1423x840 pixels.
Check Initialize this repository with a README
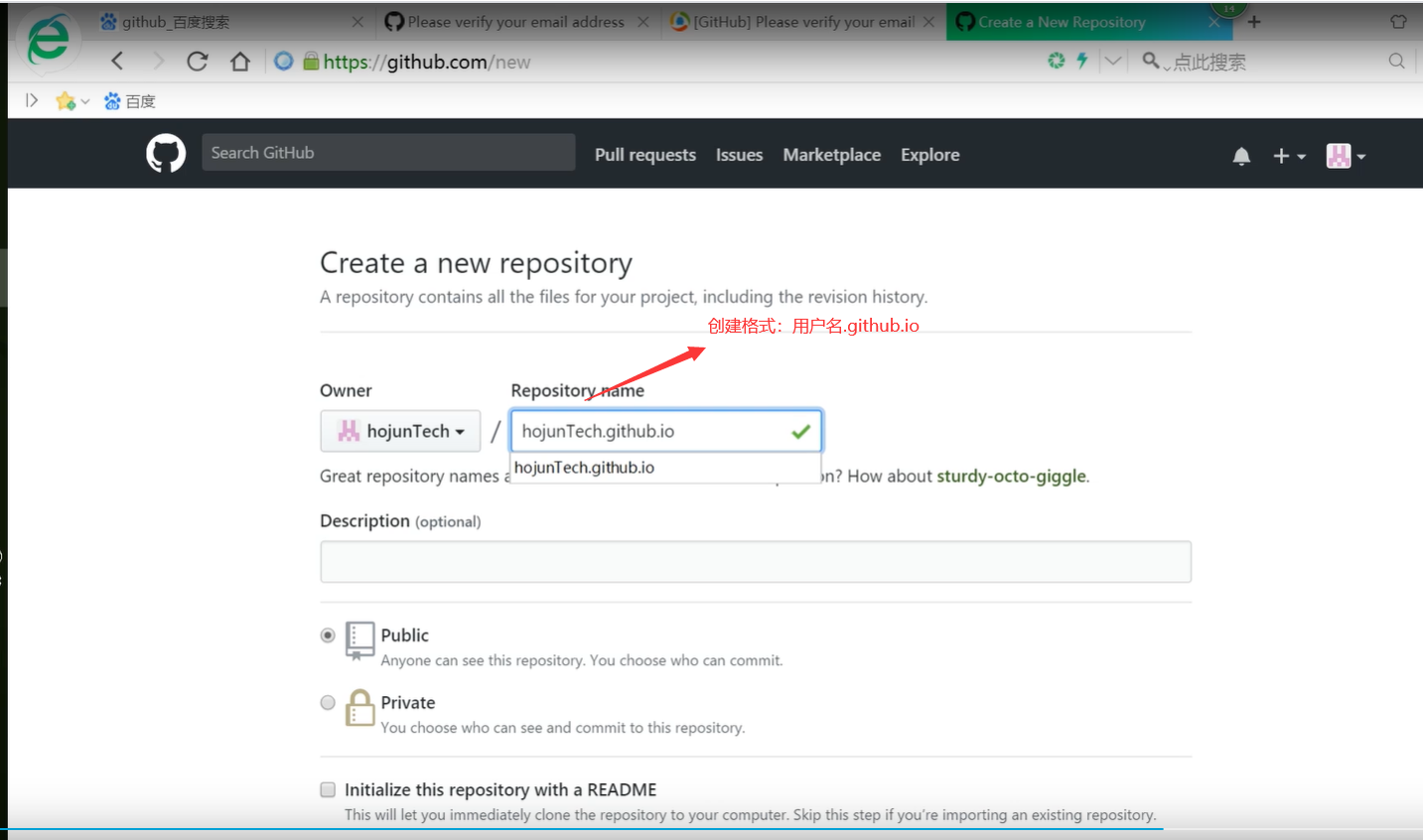(x=328, y=789)
